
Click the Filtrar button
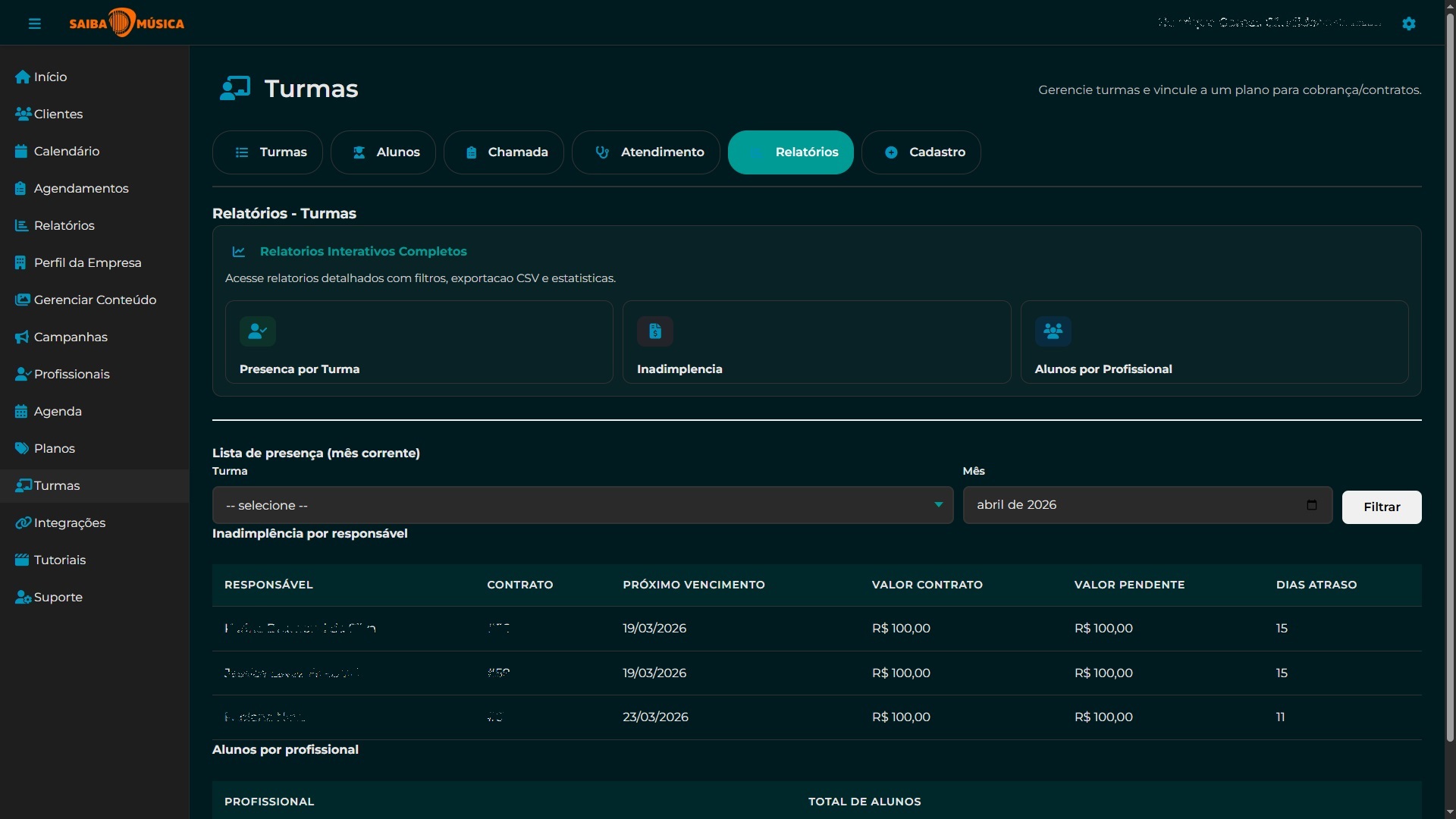[x=1382, y=507]
